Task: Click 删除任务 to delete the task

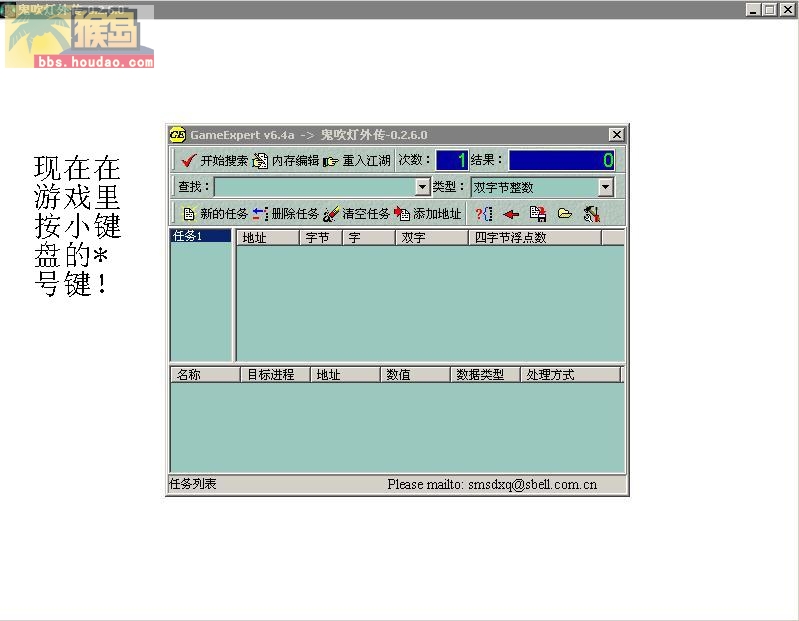Action: coord(285,213)
